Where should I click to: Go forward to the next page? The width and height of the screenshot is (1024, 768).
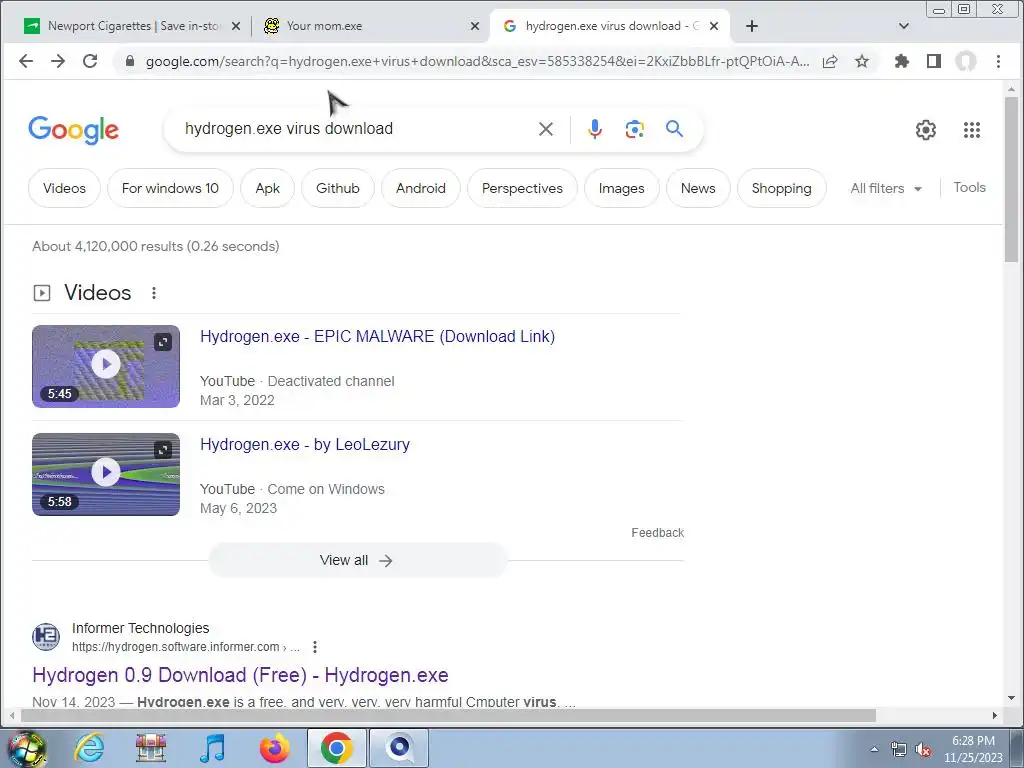[x=58, y=61]
